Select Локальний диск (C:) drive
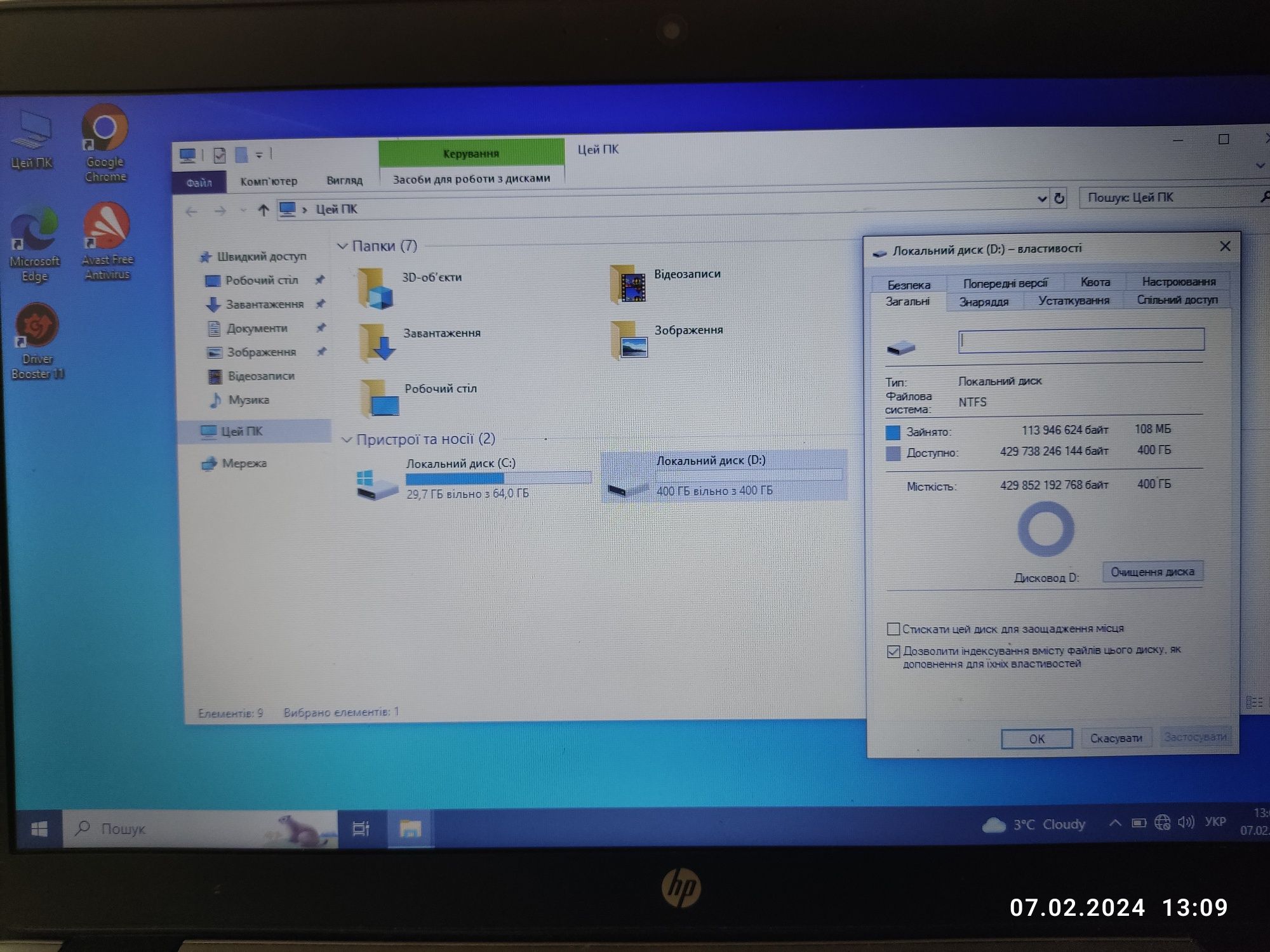The image size is (1270, 952). click(473, 479)
